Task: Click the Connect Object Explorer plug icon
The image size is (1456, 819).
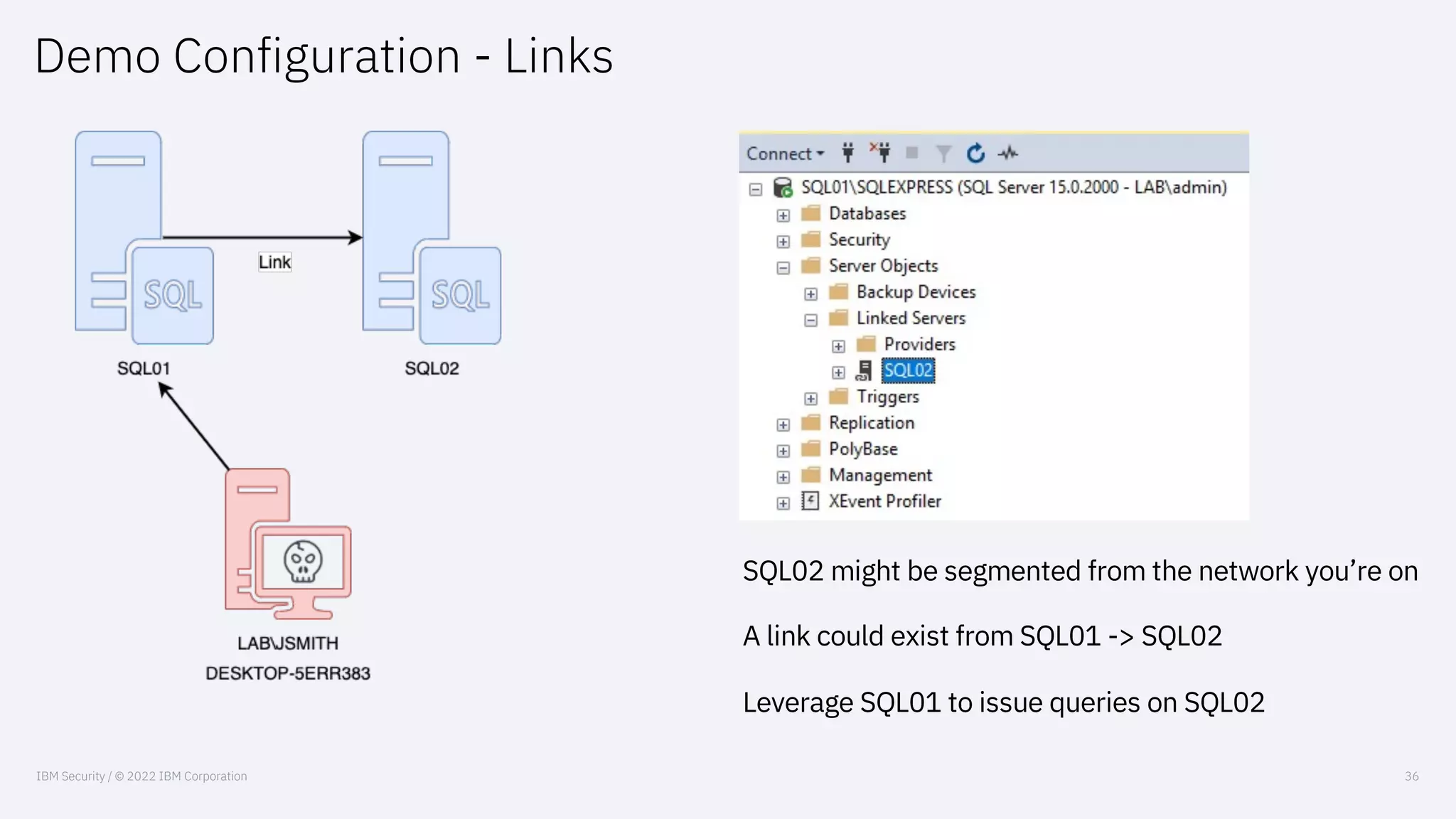Action: click(x=847, y=153)
